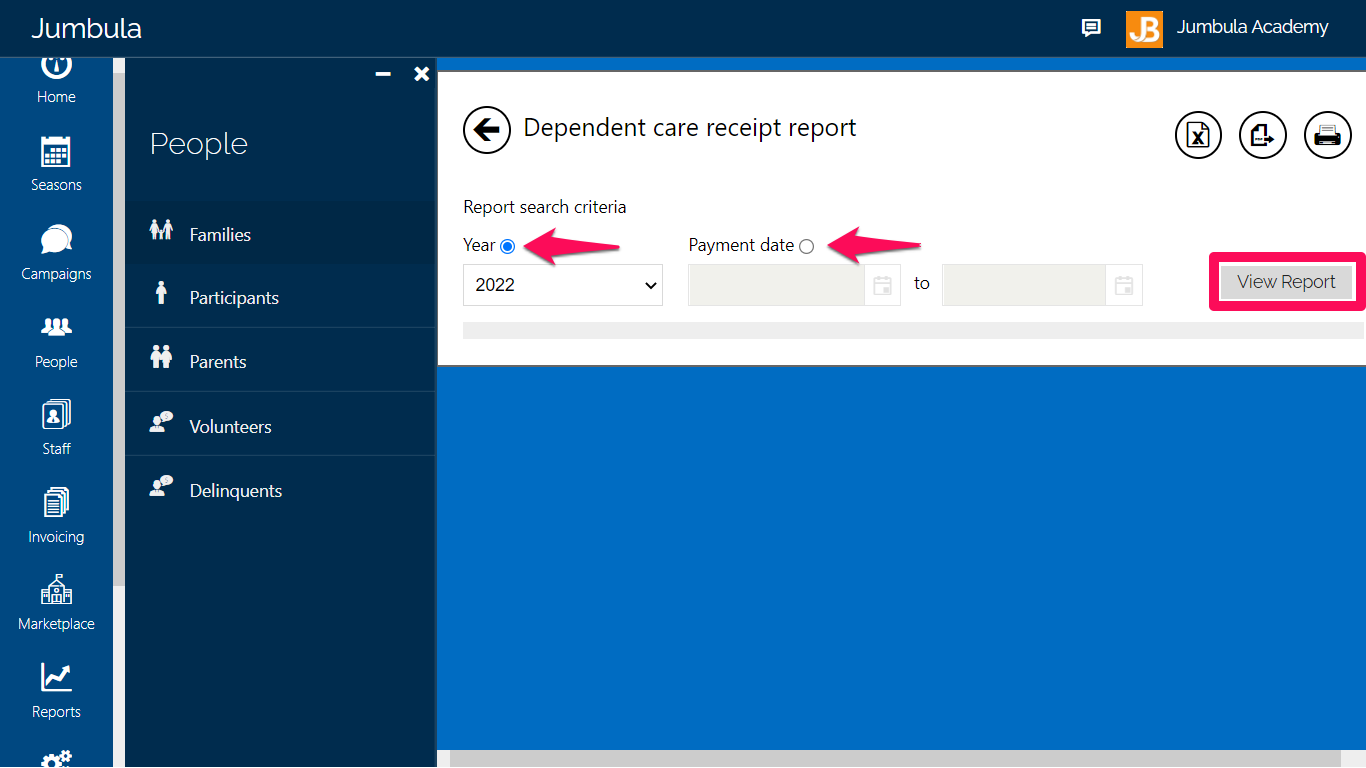Viewport: 1366px width, 768px height.
Task: Click the payment start date field
Action: (776, 285)
